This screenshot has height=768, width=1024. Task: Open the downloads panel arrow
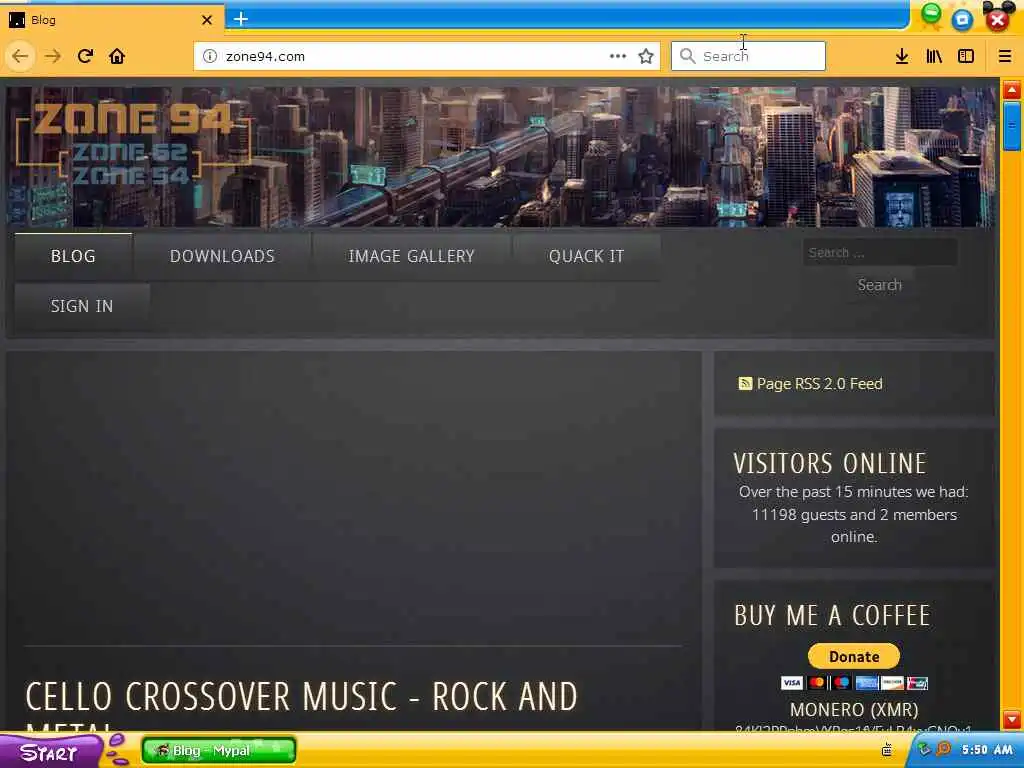click(902, 56)
